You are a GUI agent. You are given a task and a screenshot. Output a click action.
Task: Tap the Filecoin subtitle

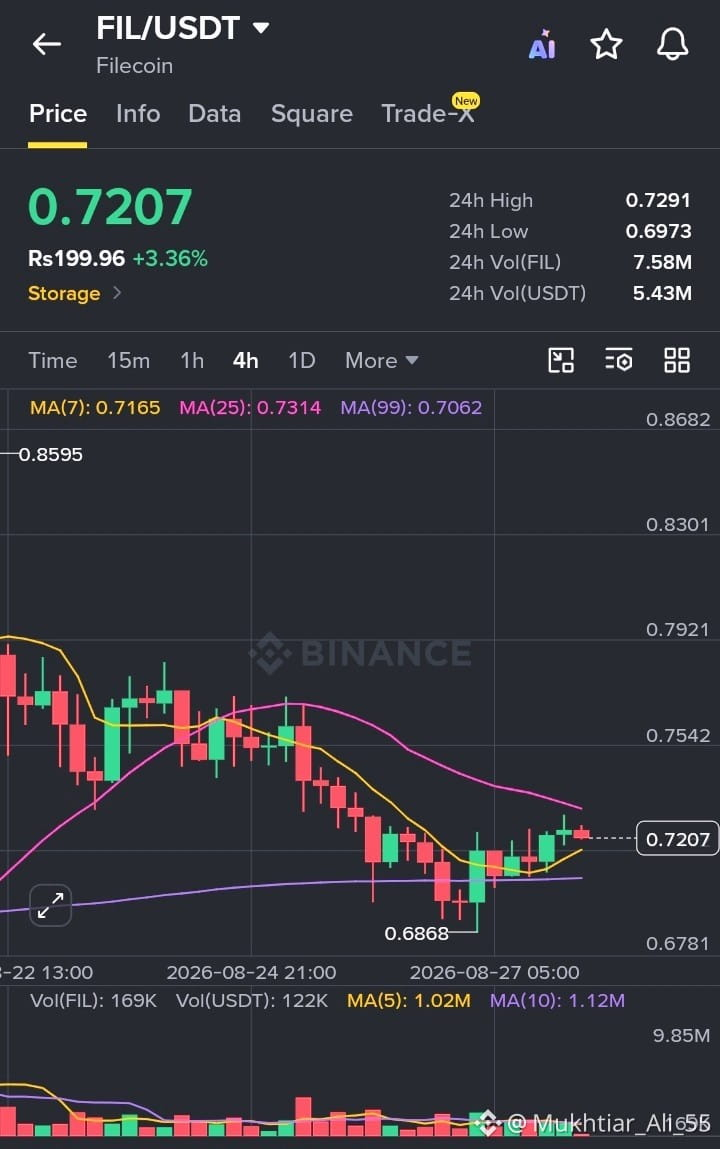click(x=135, y=66)
